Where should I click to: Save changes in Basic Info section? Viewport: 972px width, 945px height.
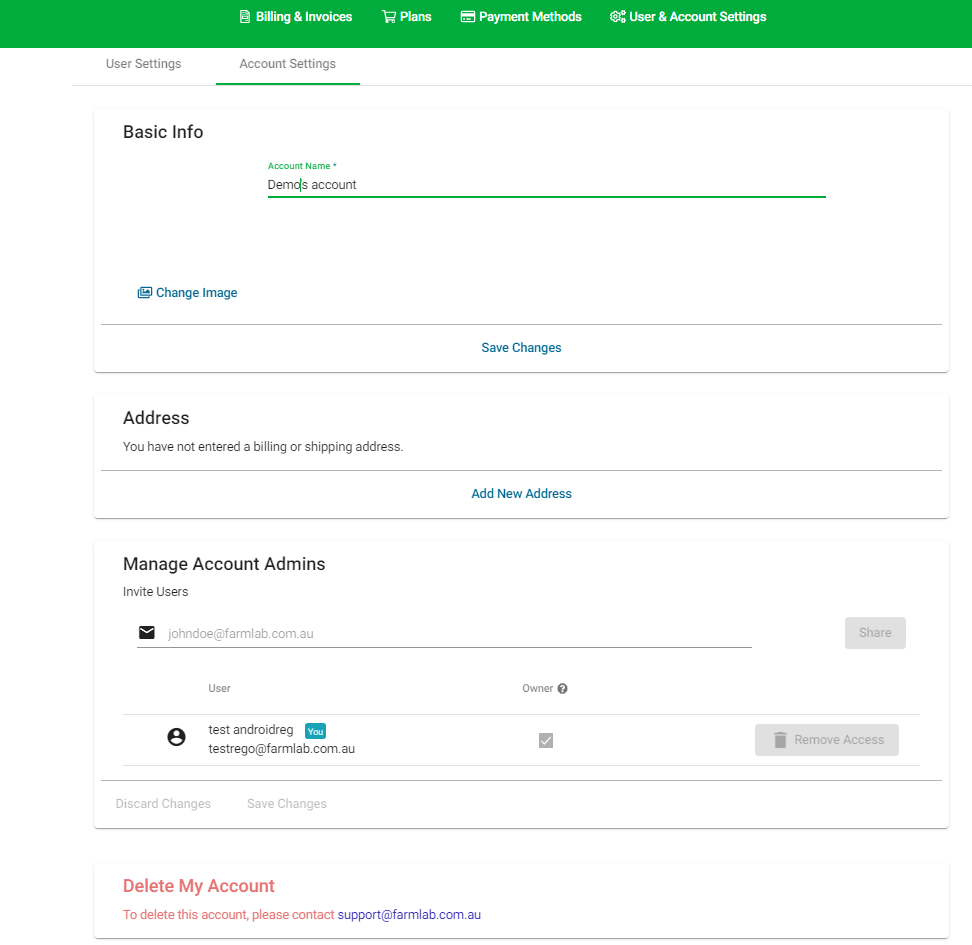click(521, 348)
